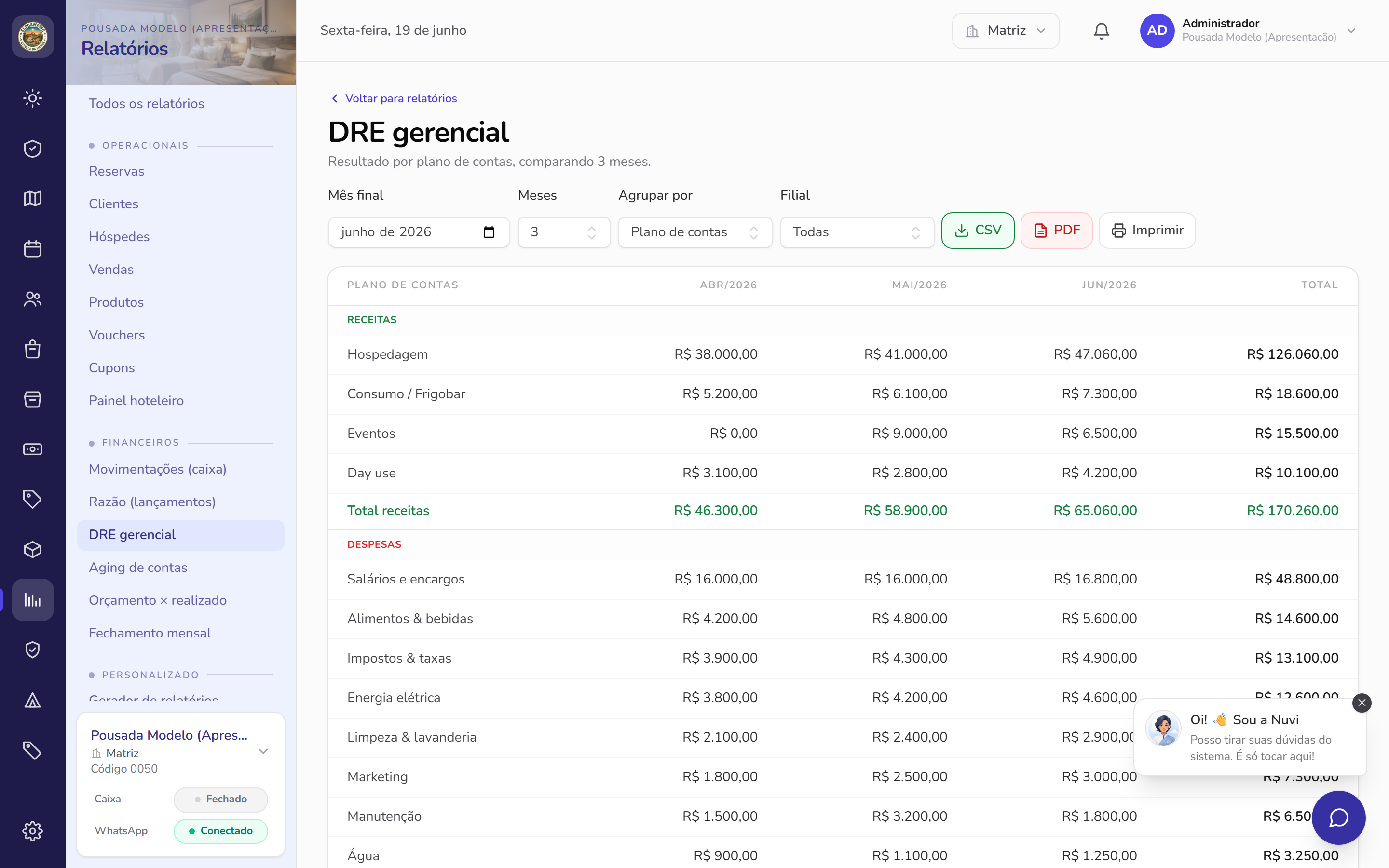Go back via Voltar para relatórios
1389x868 pixels.
coord(395,98)
